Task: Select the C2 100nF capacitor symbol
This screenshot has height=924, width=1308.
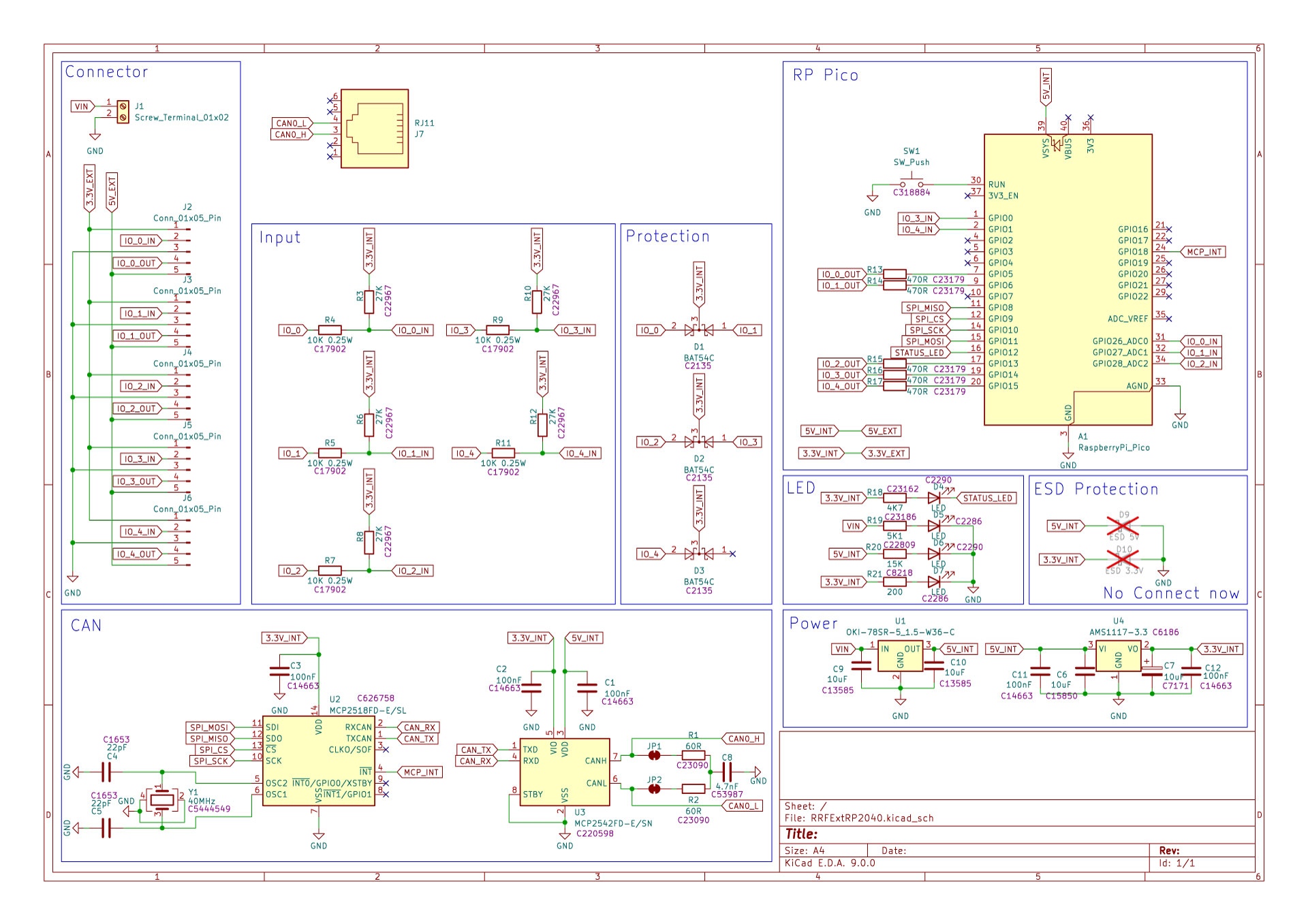Action: tap(531, 688)
